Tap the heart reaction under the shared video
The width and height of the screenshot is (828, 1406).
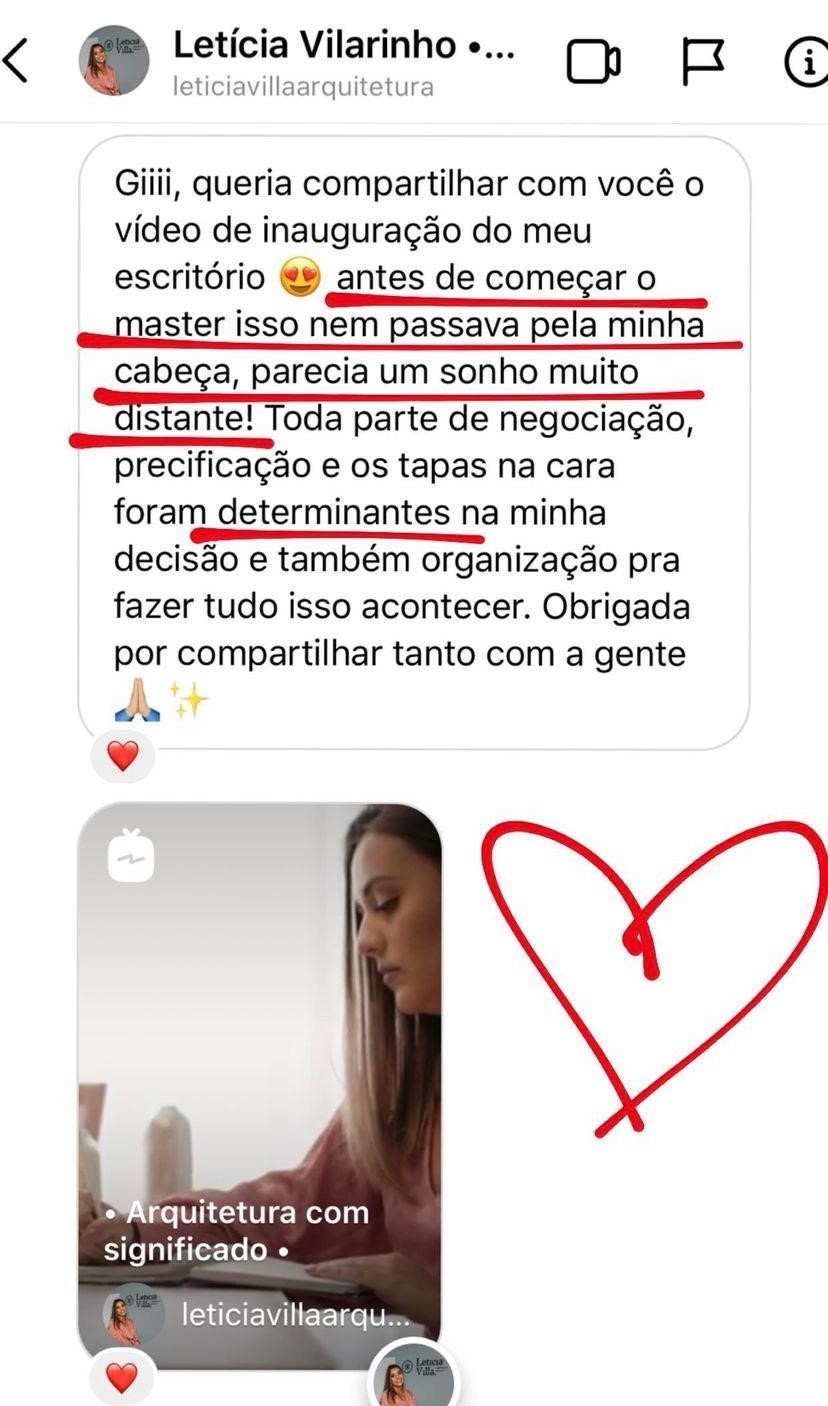pos(122,1381)
